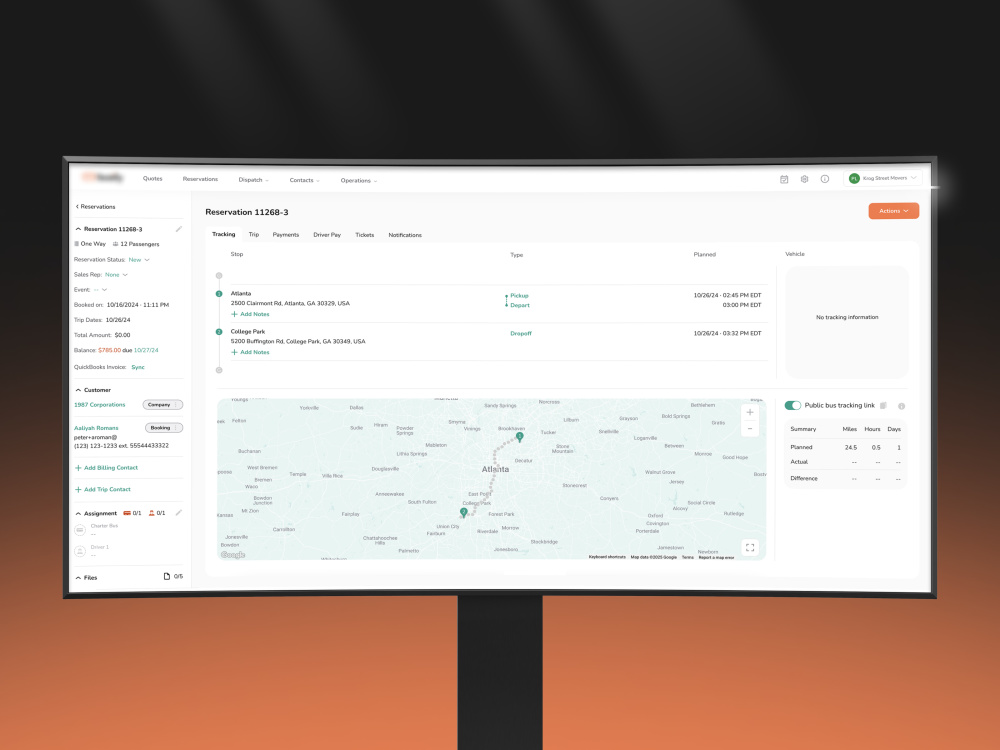Click address 2500 Clairmont Rd, Atlanta

pos(290,304)
